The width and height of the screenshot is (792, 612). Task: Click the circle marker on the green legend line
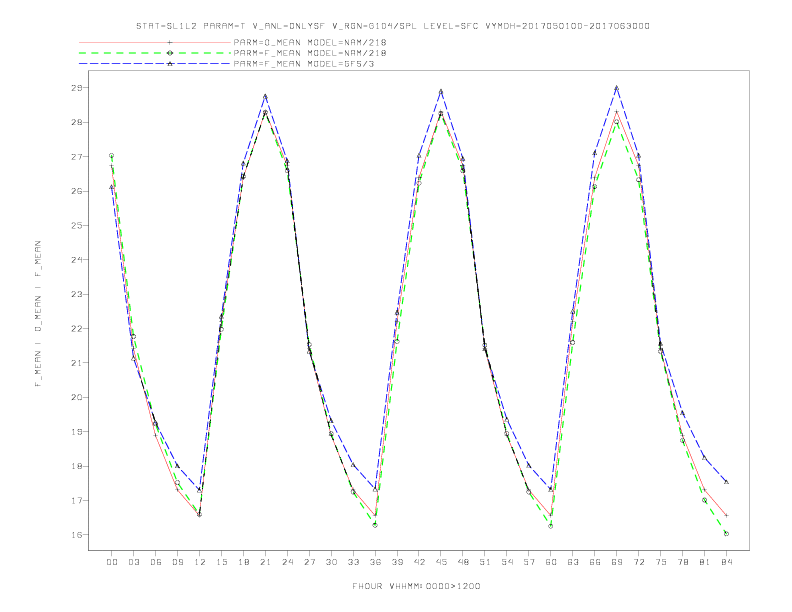(x=170, y=53)
